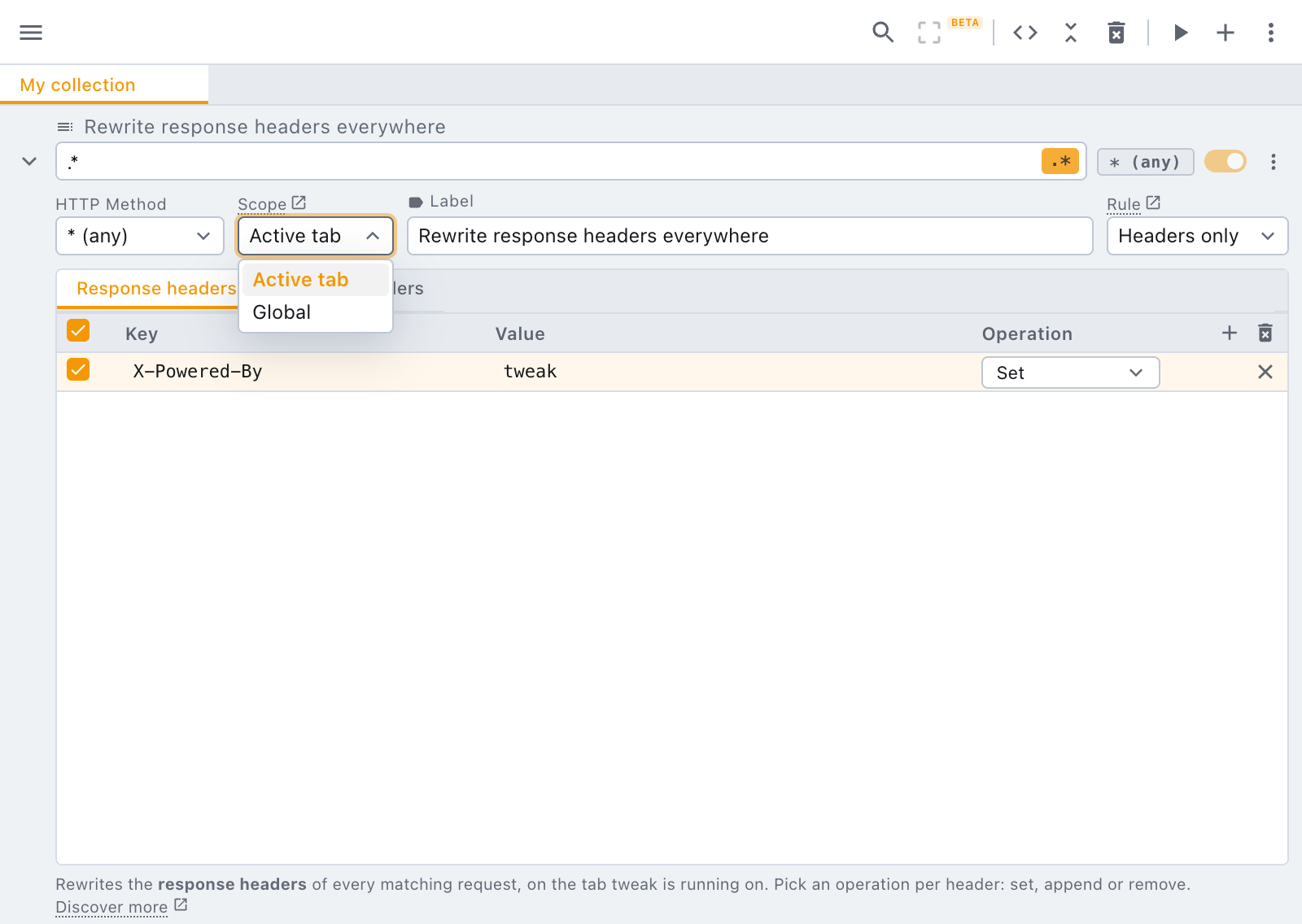Viewport: 1302px width, 924px height.
Task: Click the Value column header
Action: coord(520,333)
